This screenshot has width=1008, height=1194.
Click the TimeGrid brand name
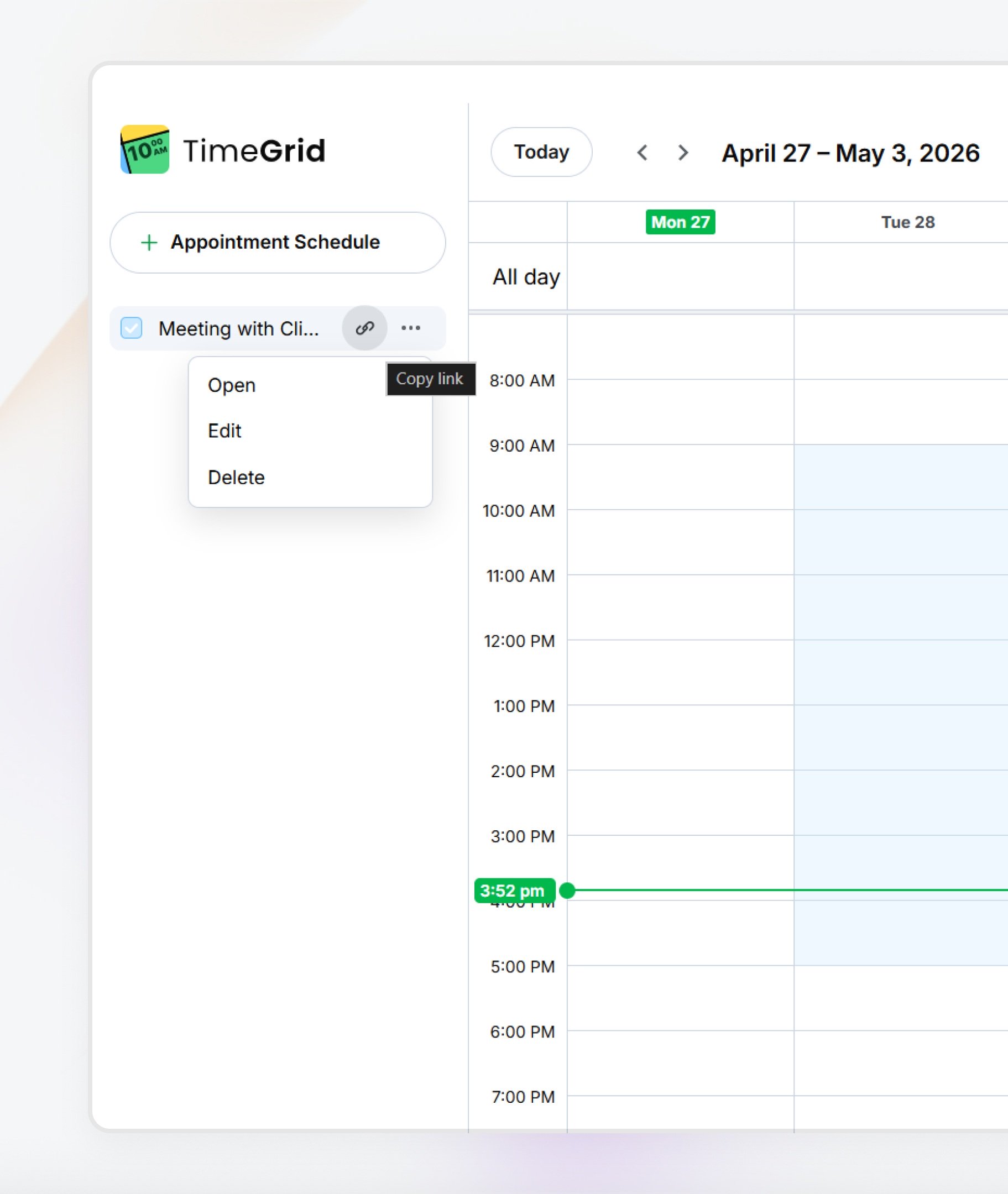point(254,151)
